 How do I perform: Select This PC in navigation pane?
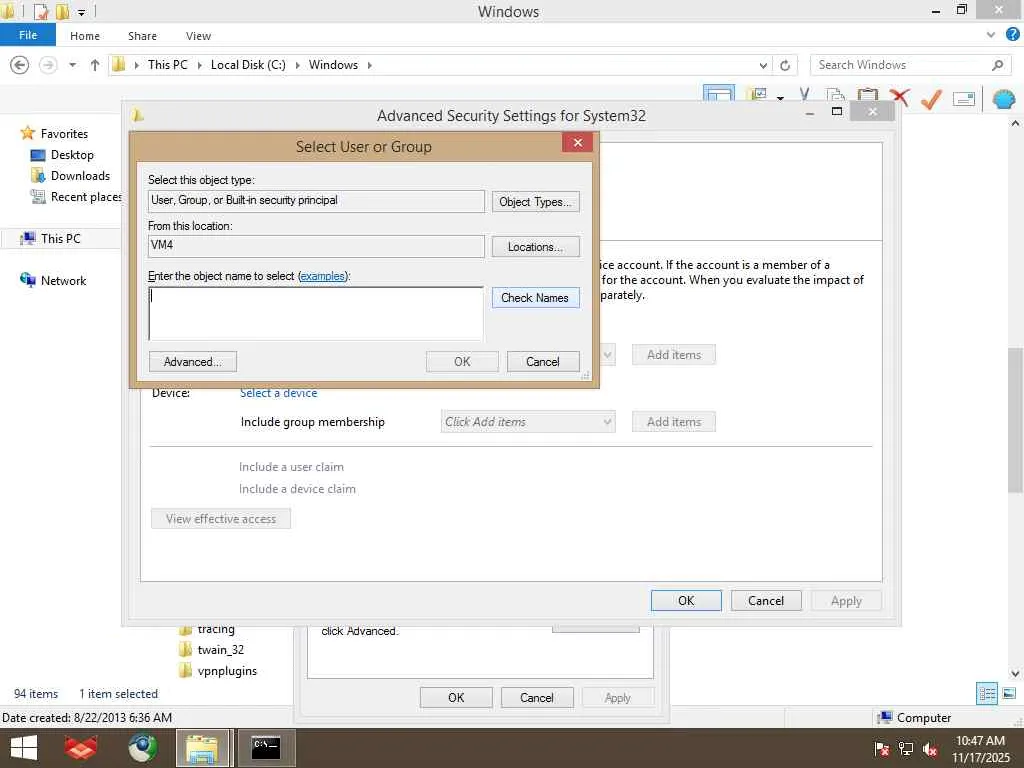(x=51, y=238)
